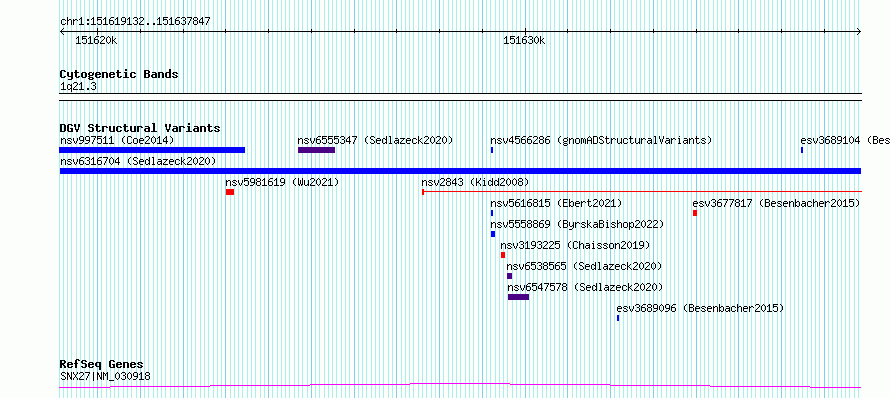Click the left arrow of the ruler
Screen dimensions: 890x398
(x=63, y=32)
